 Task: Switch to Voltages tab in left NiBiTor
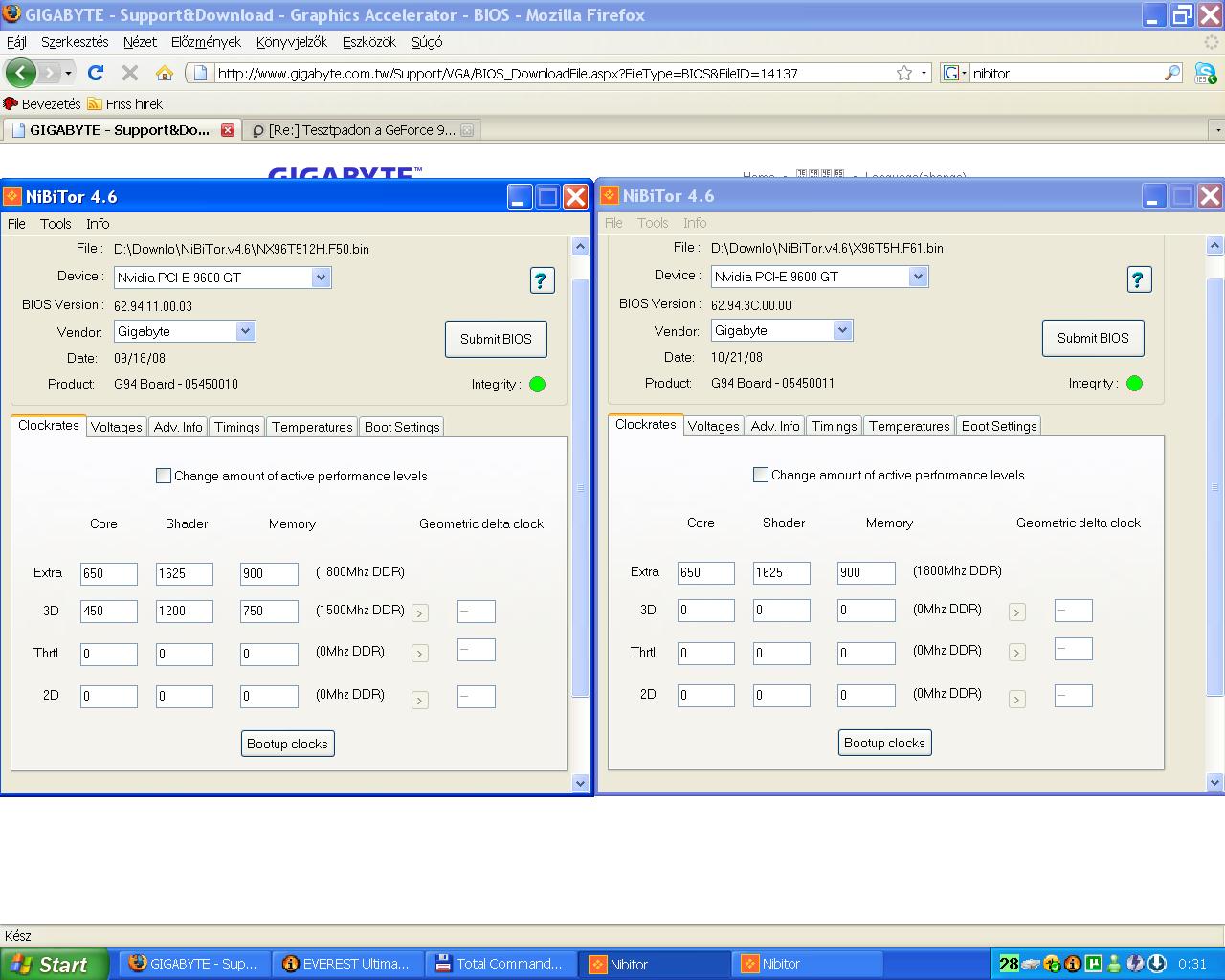pos(117,427)
